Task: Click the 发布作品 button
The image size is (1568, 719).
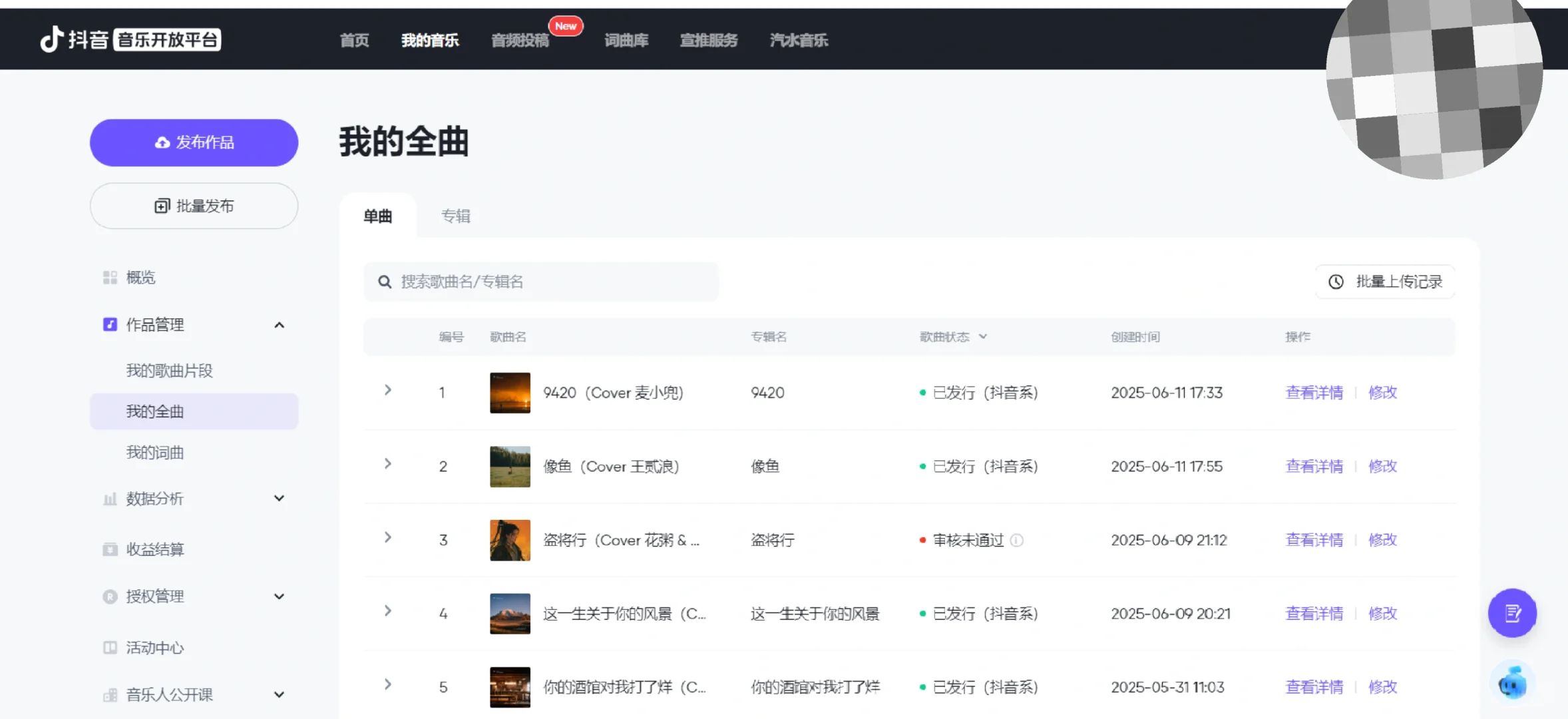Action: point(194,142)
